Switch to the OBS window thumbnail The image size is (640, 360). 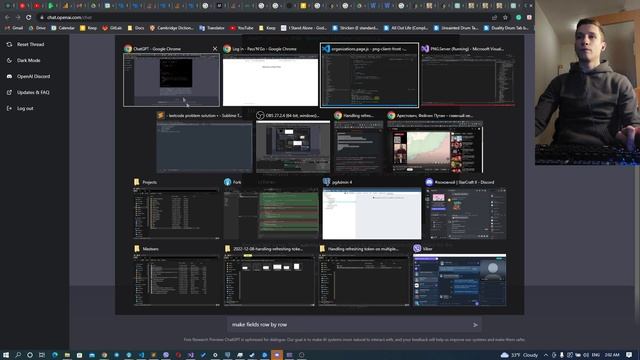click(x=293, y=147)
